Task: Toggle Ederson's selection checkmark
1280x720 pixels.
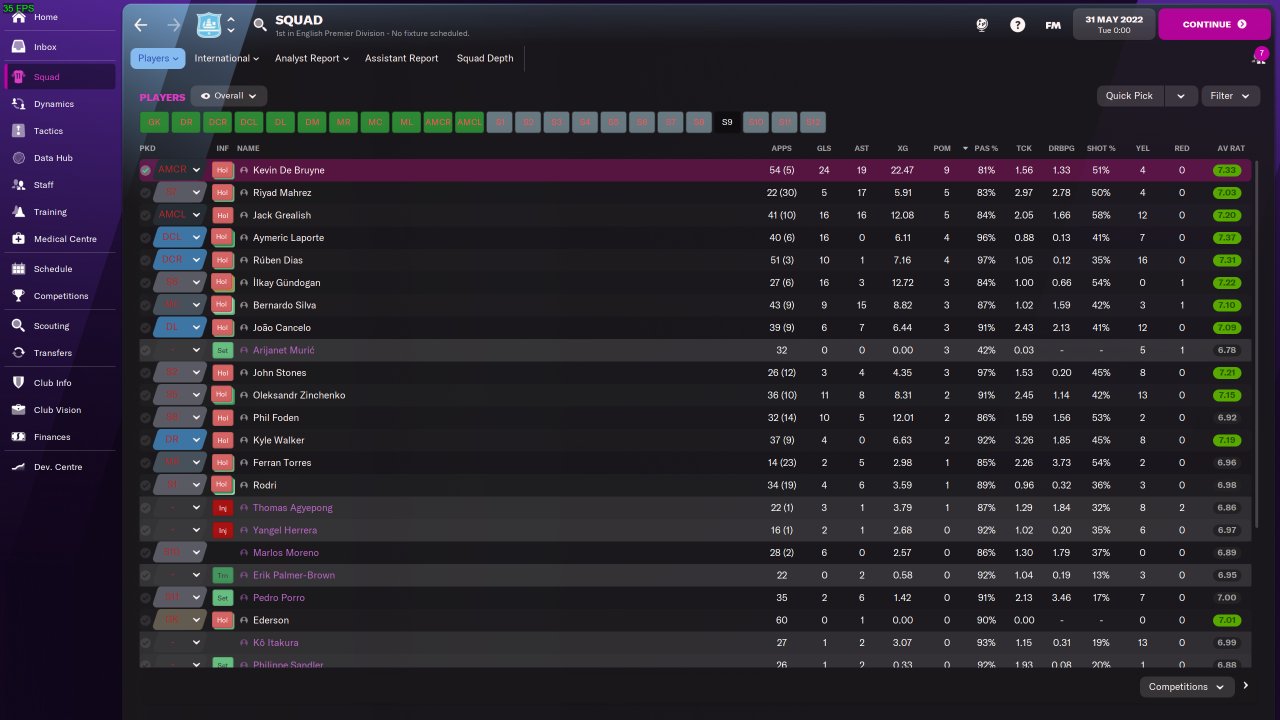Action: 146,620
